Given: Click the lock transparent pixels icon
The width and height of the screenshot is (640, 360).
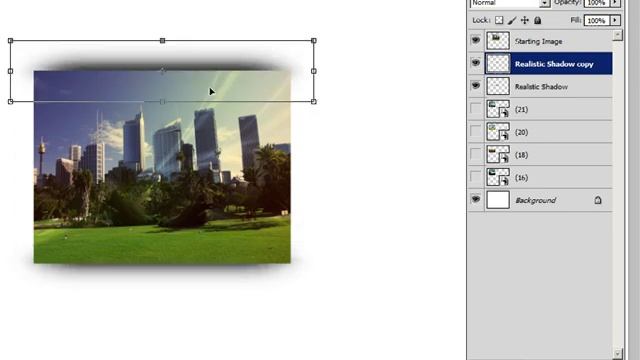Looking at the screenshot, I should point(499,20).
